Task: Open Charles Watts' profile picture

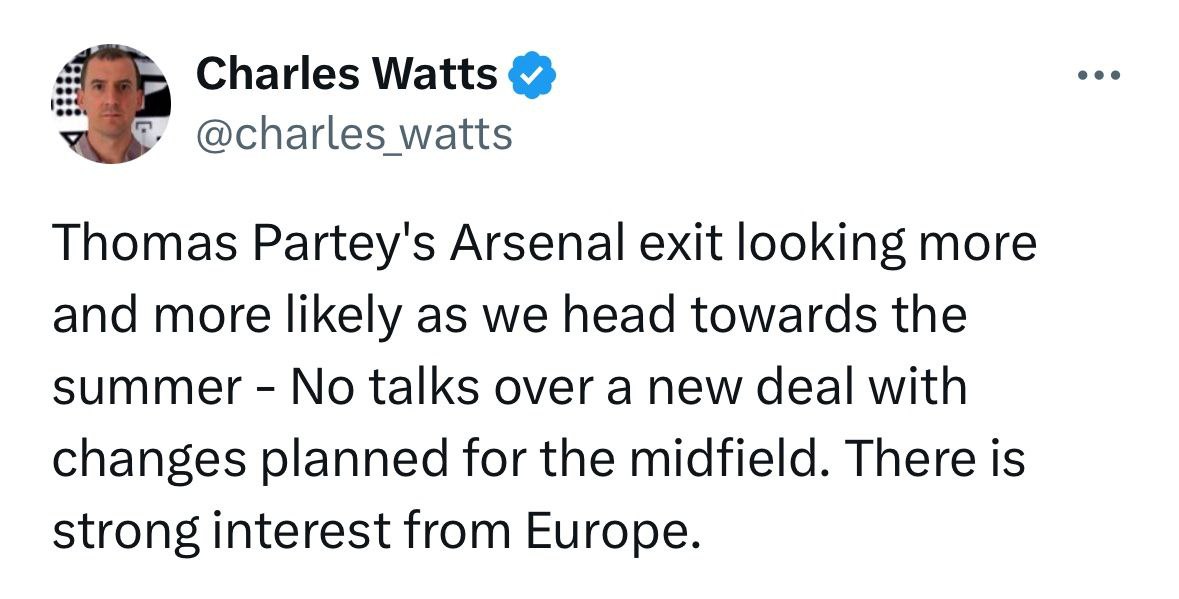Action: coord(111,104)
